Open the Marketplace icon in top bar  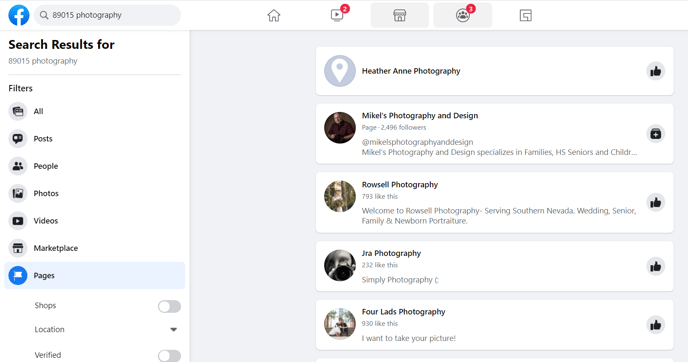click(400, 15)
